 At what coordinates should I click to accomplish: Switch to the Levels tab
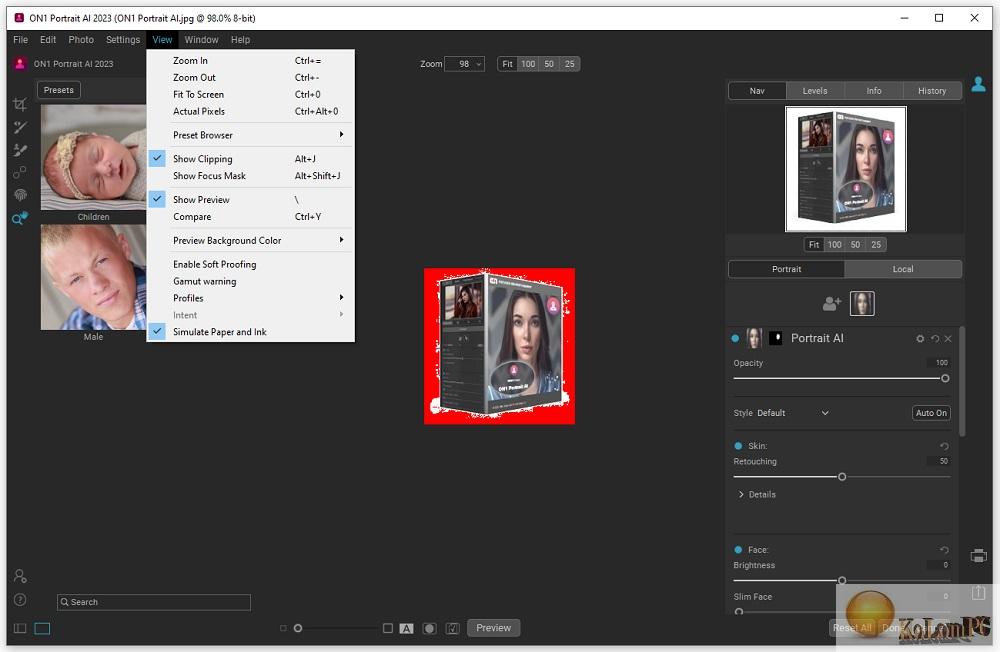pyautogui.click(x=815, y=91)
